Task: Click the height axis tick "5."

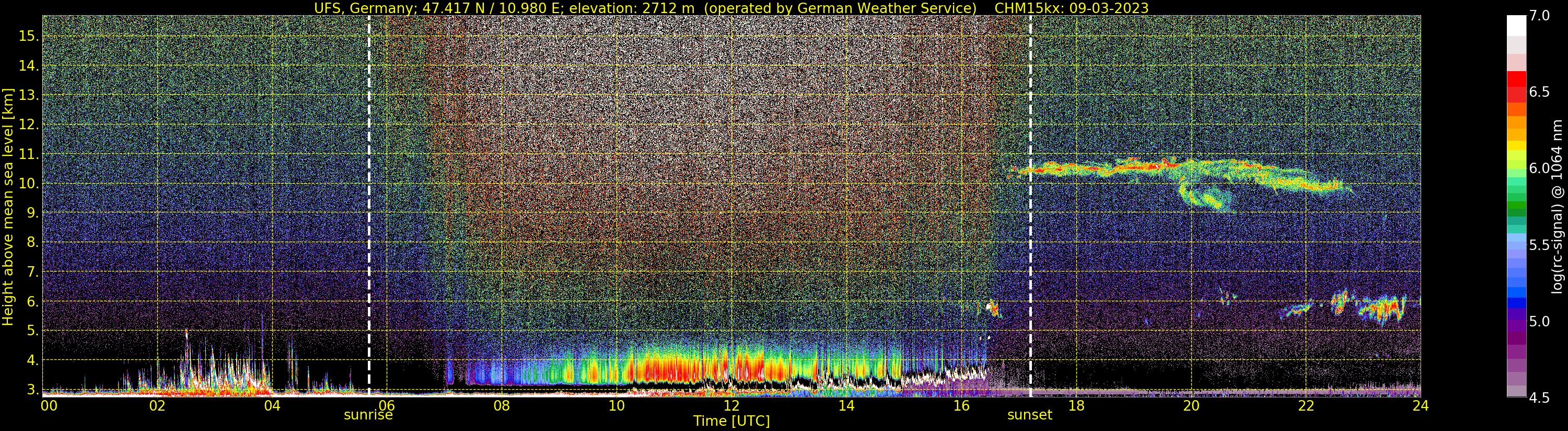Action: [32, 331]
